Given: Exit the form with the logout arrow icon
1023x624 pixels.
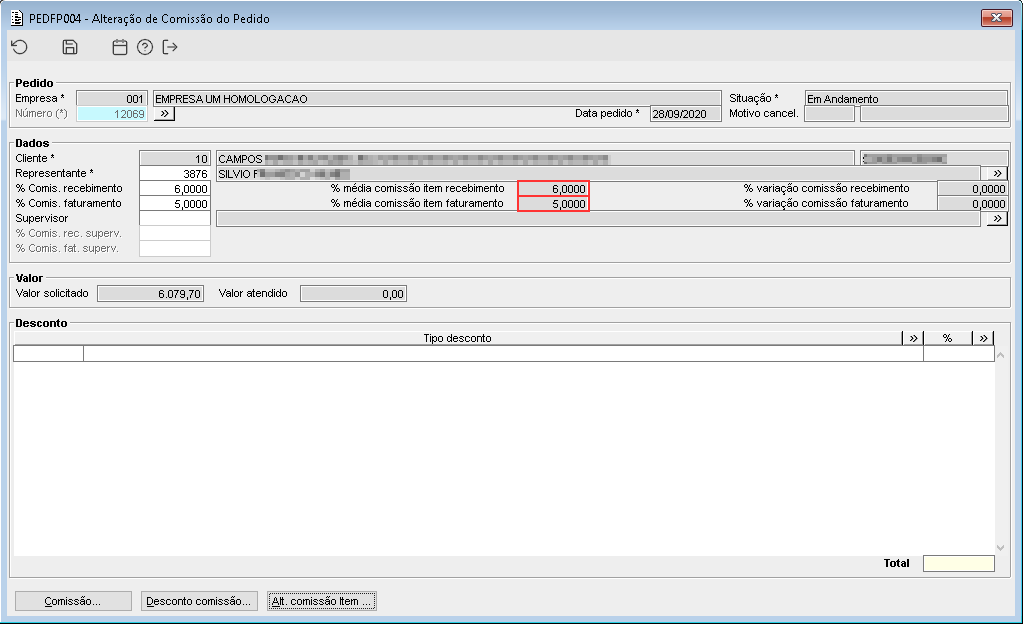Looking at the screenshot, I should tap(170, 47).
